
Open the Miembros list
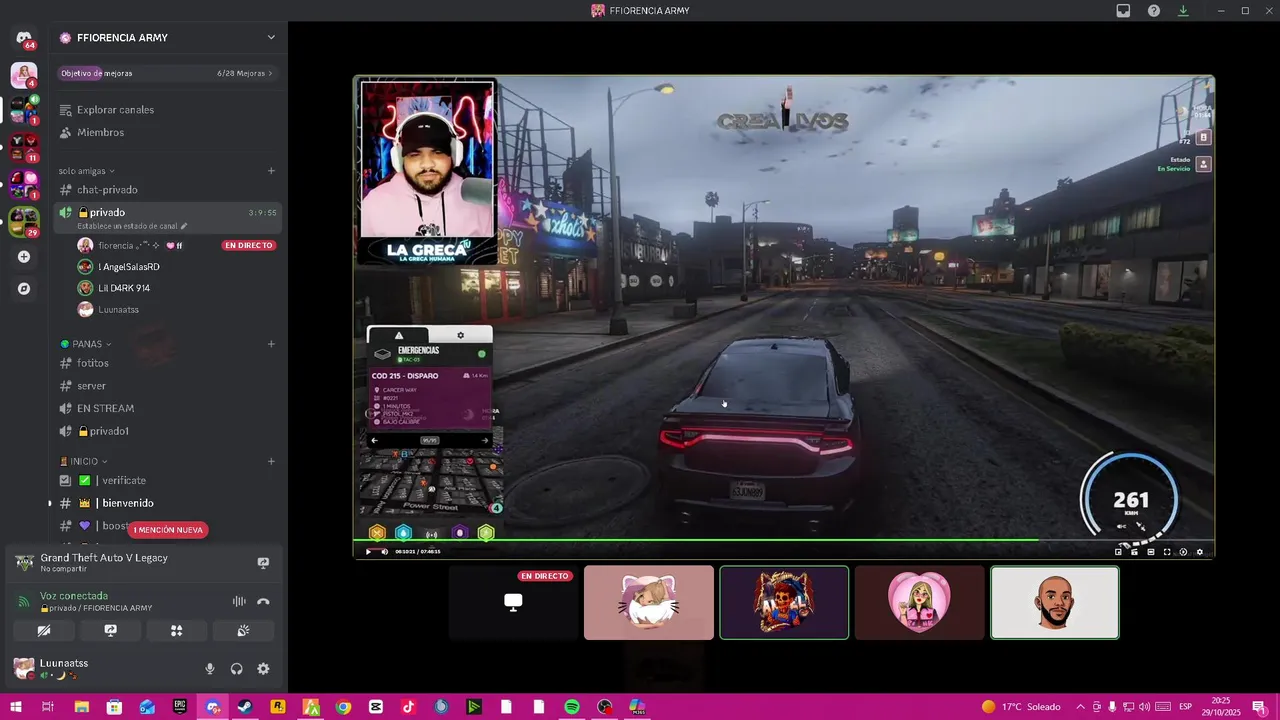click(x=167, y=133)
